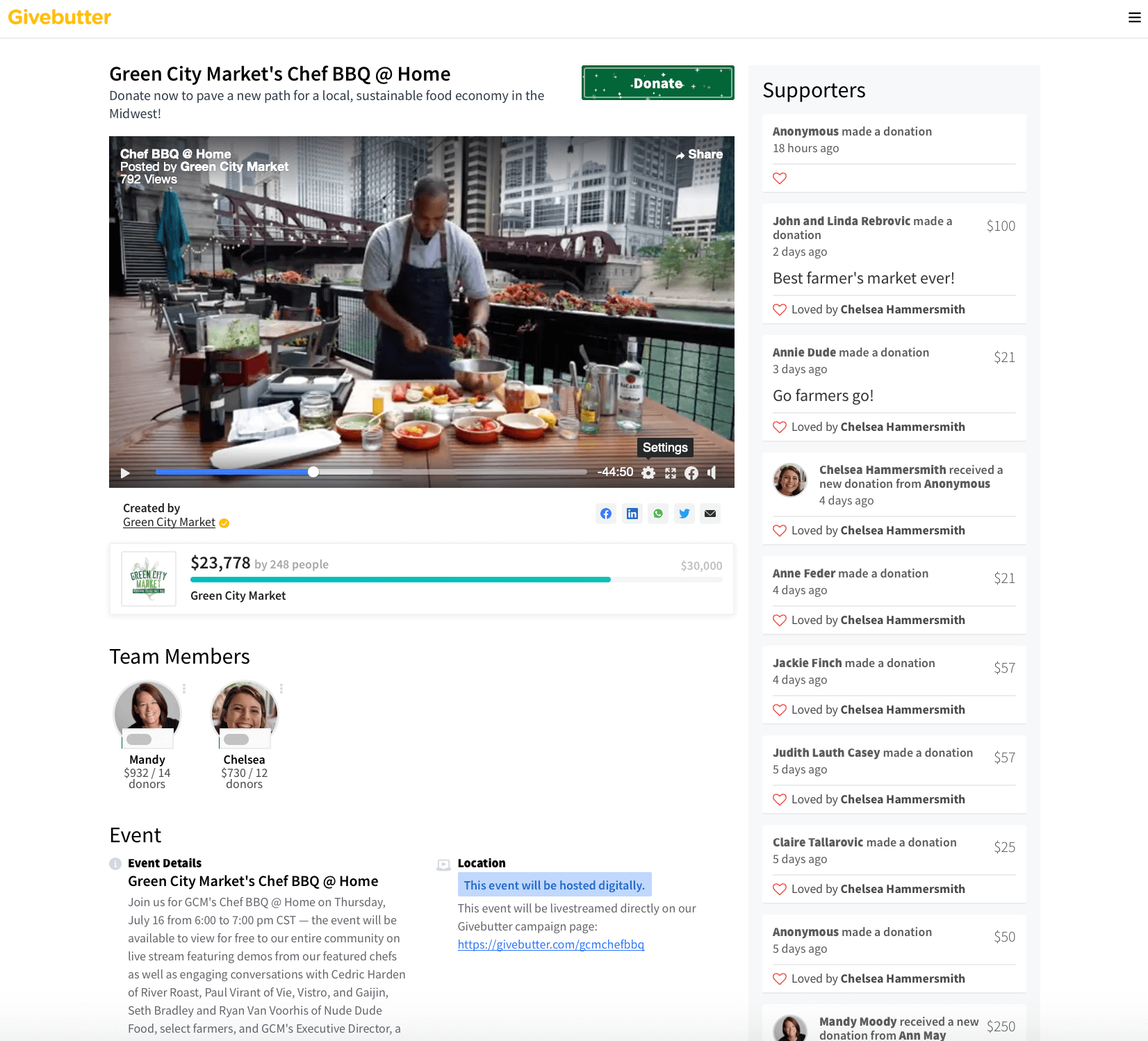Click the Supporters heading

[x=814, y=90]
